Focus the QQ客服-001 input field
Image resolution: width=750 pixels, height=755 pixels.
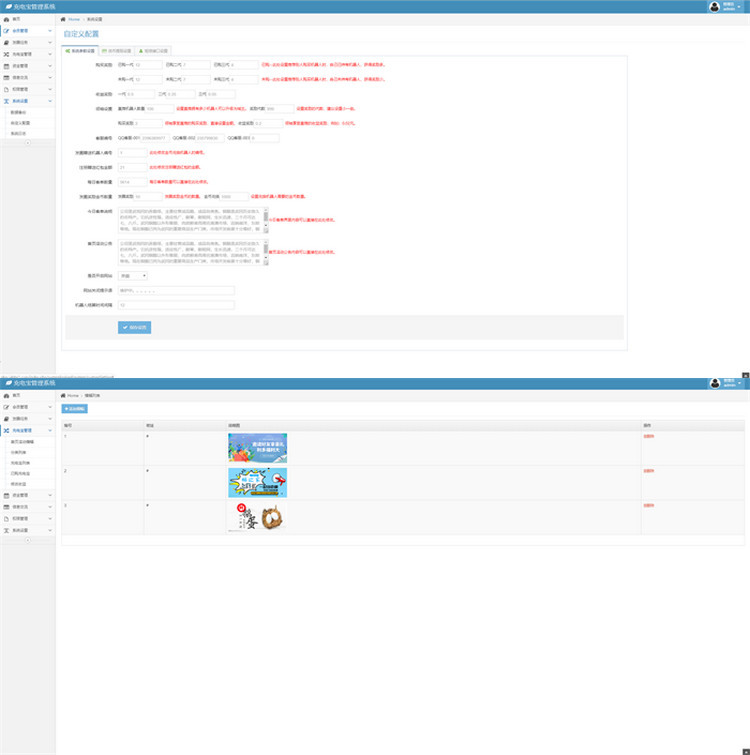coord(155,138)
